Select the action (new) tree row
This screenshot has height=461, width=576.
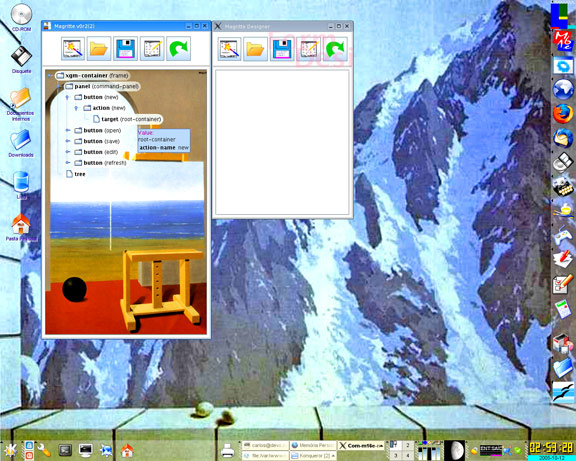pyautogui.click(x=105, y=108)
